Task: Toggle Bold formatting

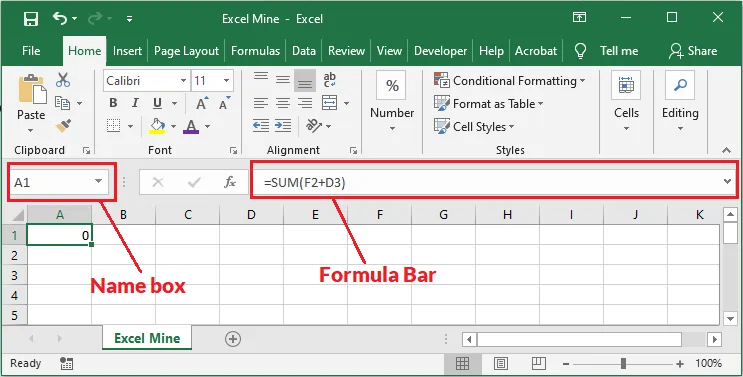Action: [x=113, y=103]
